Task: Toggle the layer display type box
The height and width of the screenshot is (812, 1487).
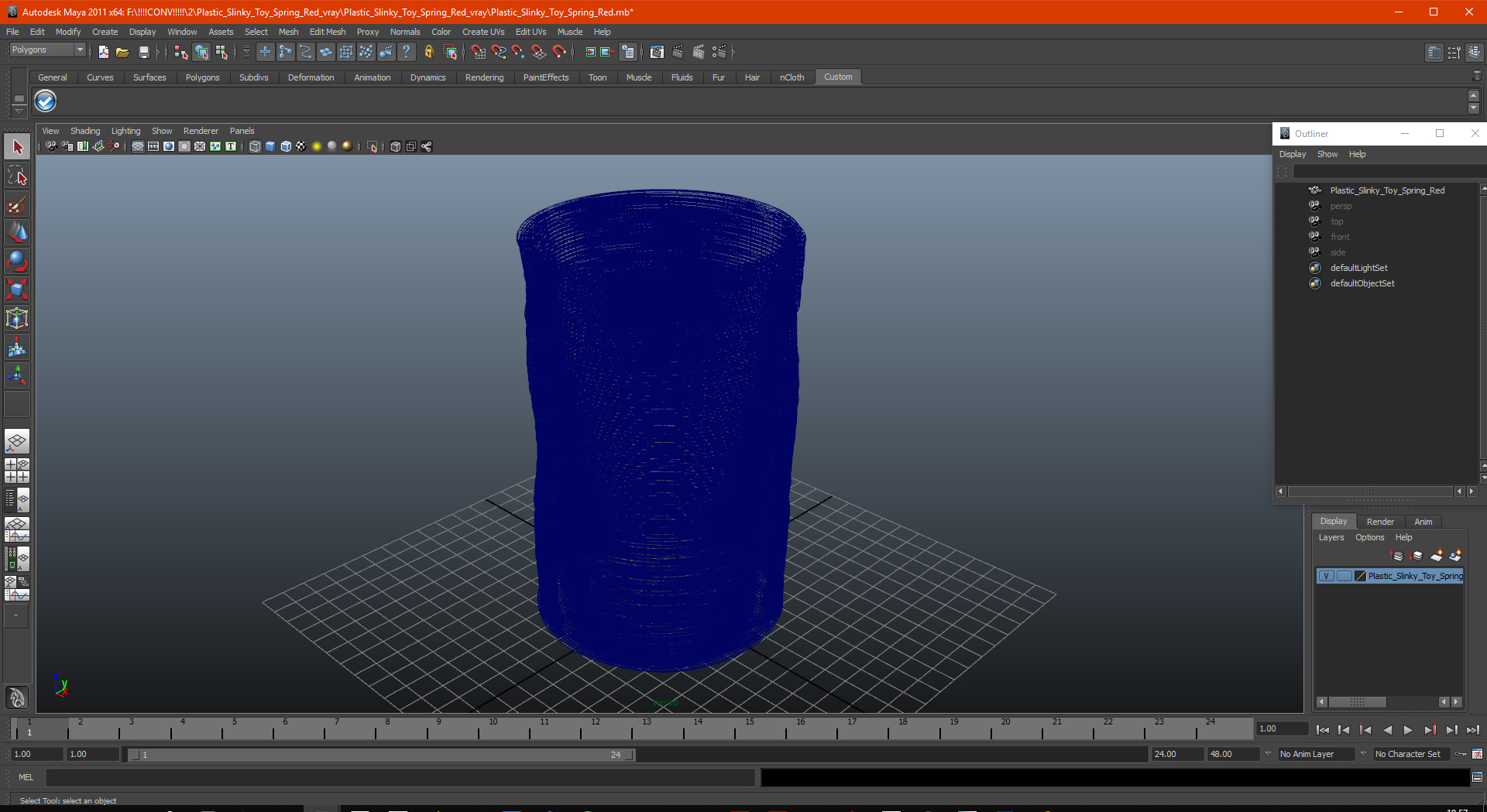Action: pos(1344,576)
